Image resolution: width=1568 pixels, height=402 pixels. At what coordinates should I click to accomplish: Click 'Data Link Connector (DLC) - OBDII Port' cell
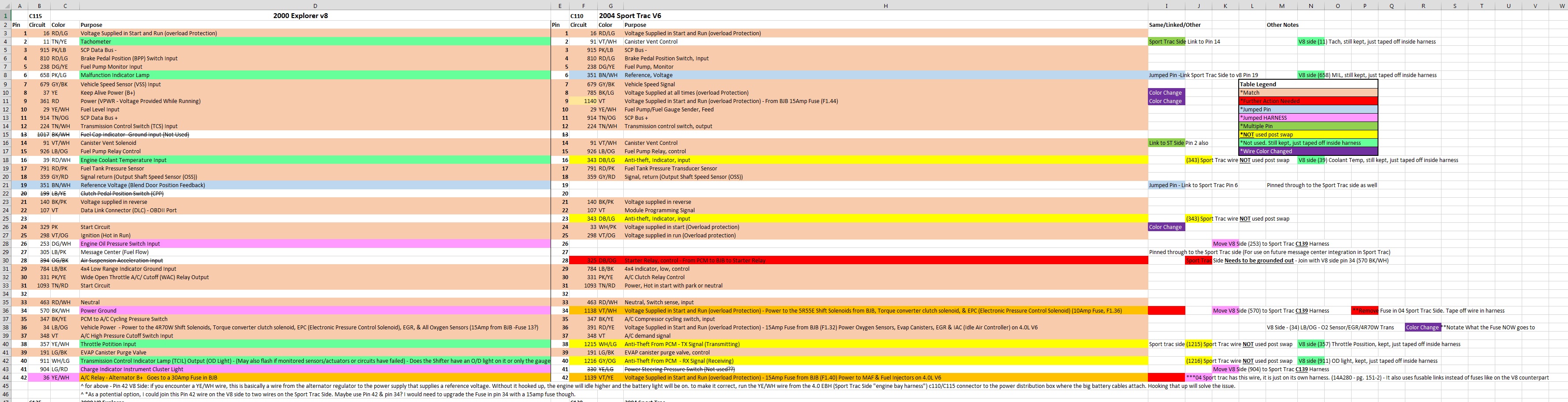click(x=315, y=210)
